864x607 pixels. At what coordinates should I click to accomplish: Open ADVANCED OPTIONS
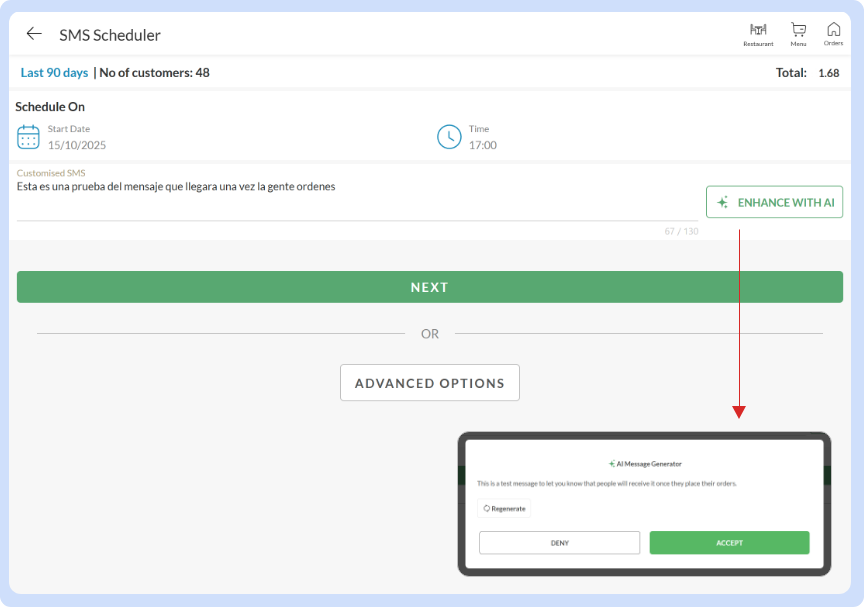(x=430, y=383)
